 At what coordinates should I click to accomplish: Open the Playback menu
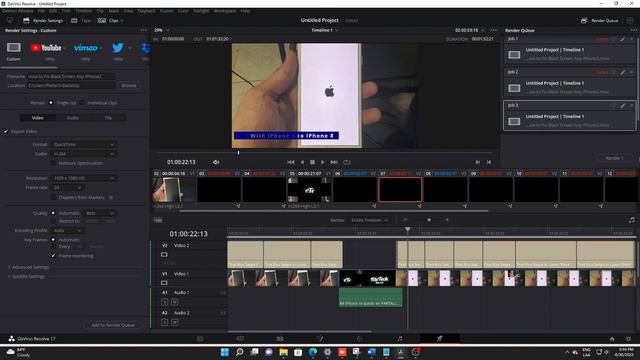pyautogui.click(x=146, y=11)
